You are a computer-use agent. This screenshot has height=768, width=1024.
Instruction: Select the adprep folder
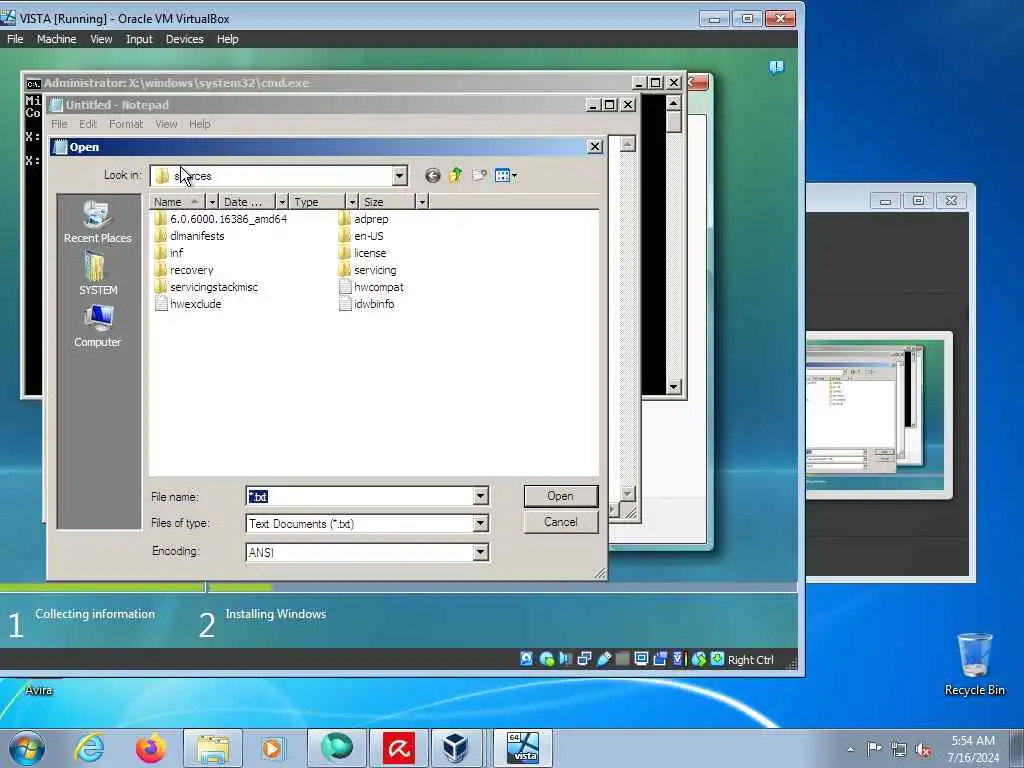pos(364,219)
